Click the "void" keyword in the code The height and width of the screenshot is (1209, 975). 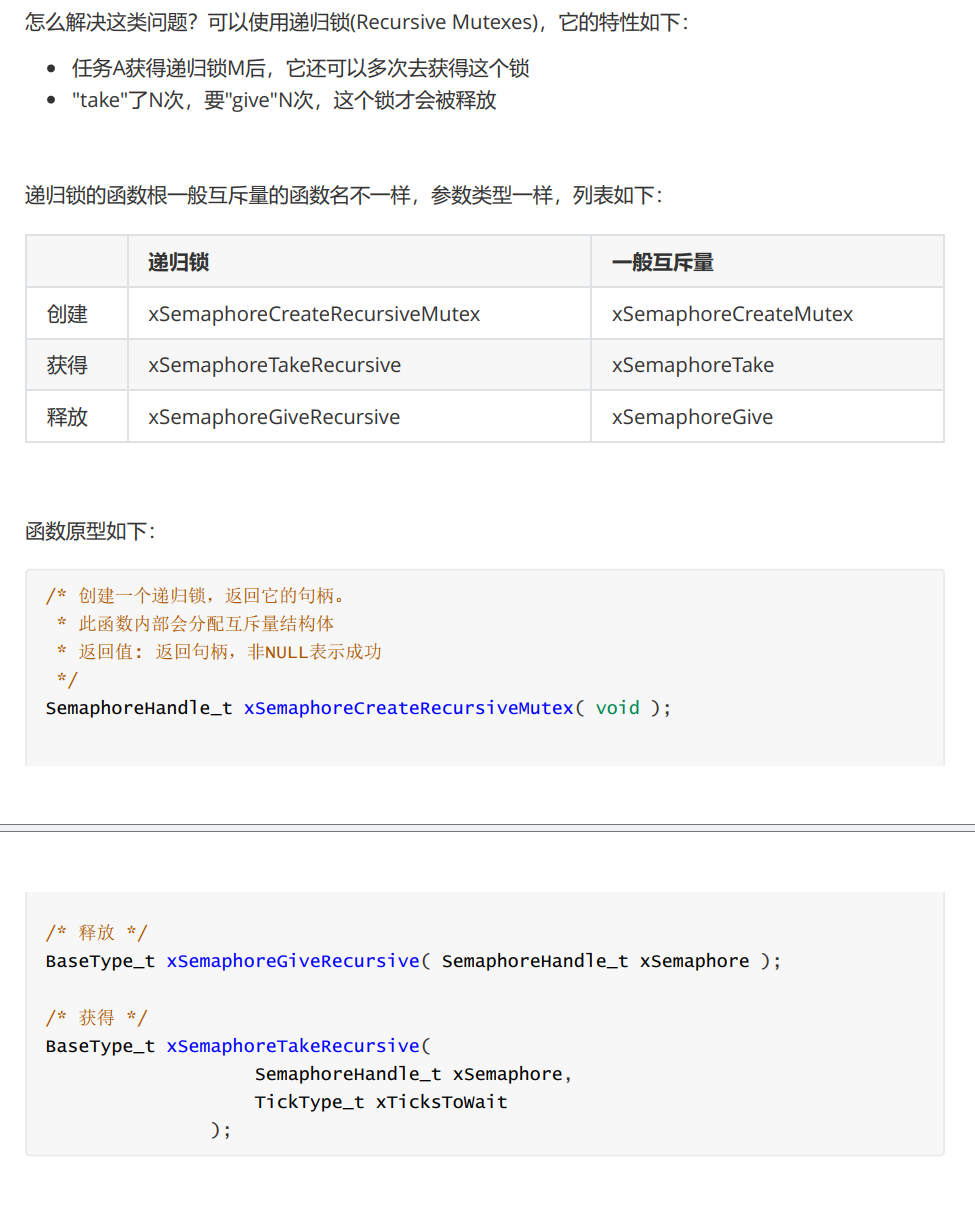(x=617, y=708)
